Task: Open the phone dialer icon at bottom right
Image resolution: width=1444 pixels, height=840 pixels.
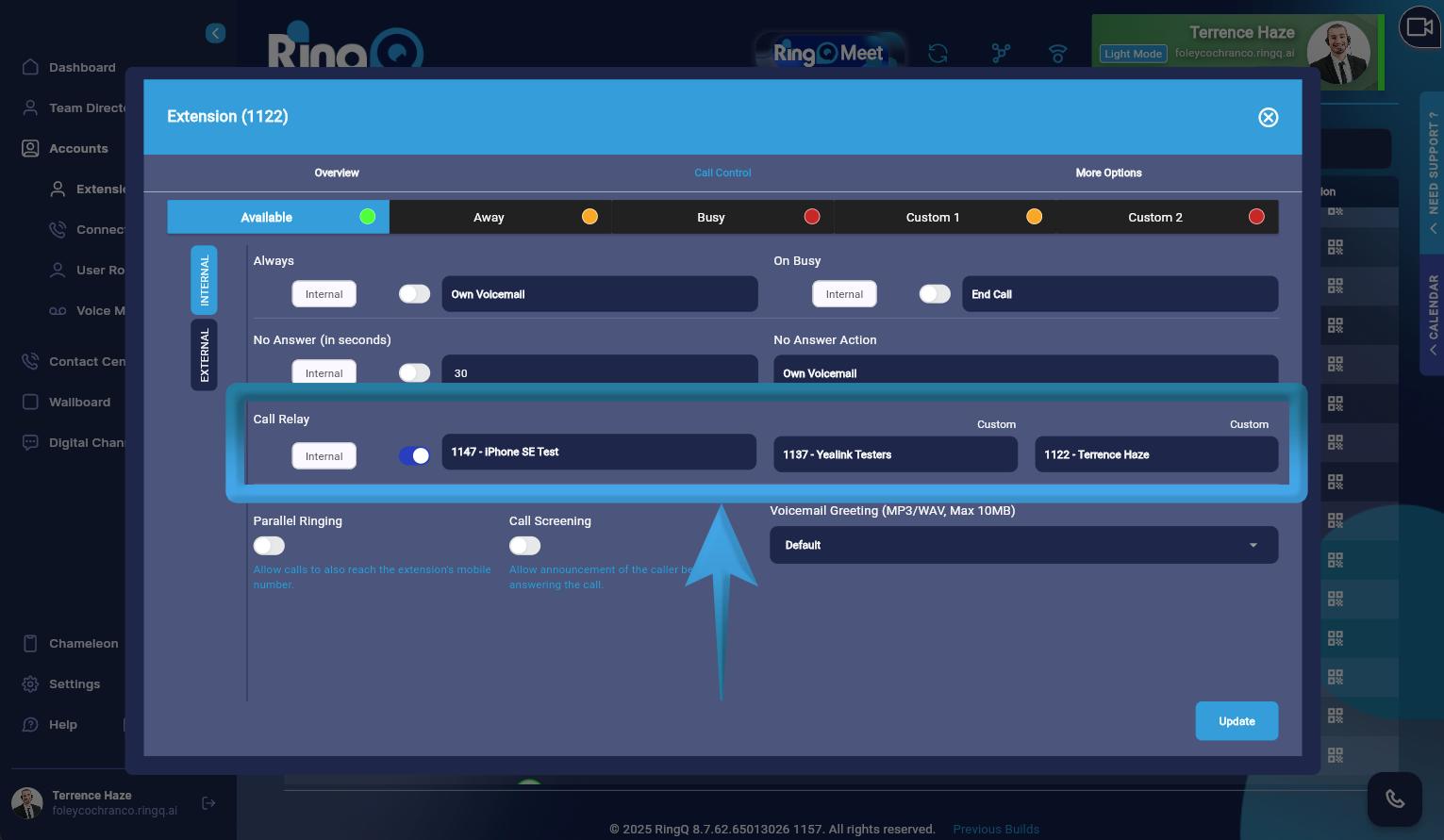Action: 1394,799
